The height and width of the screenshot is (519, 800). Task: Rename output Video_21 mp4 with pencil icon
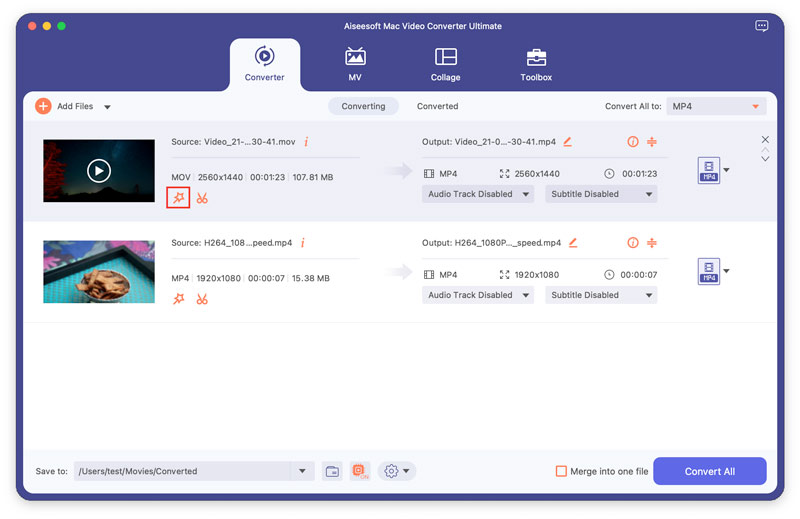pyautogui.click(x=567, y=141)
